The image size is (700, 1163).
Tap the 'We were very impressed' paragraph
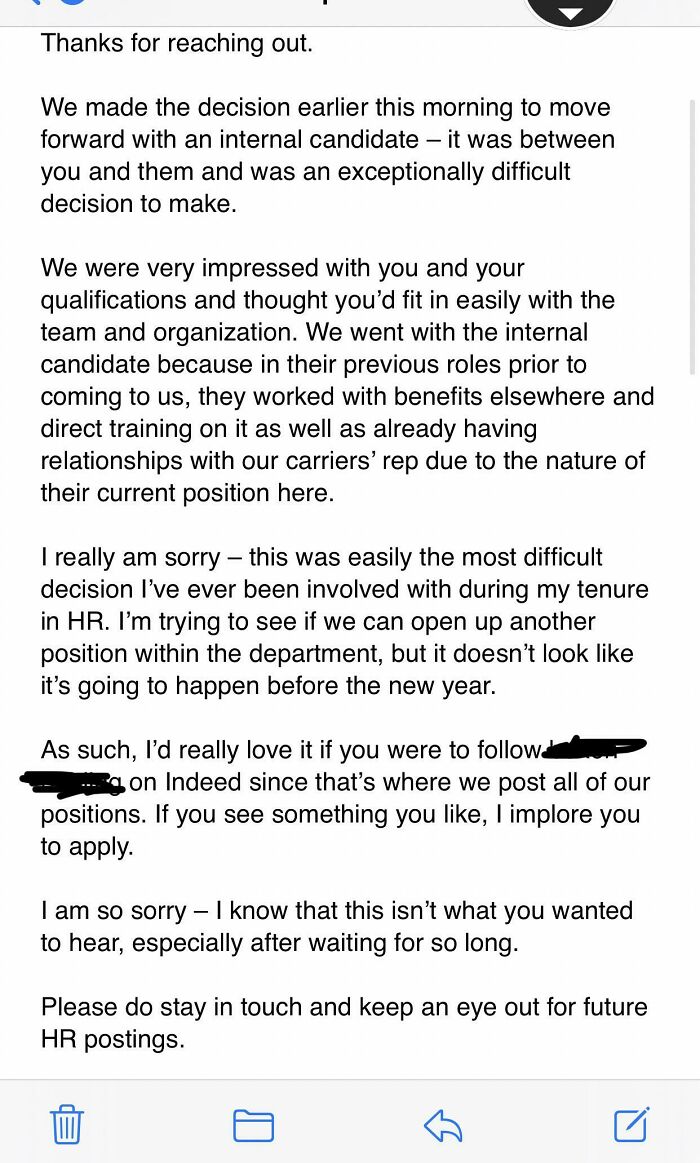[x=347, y=380]
